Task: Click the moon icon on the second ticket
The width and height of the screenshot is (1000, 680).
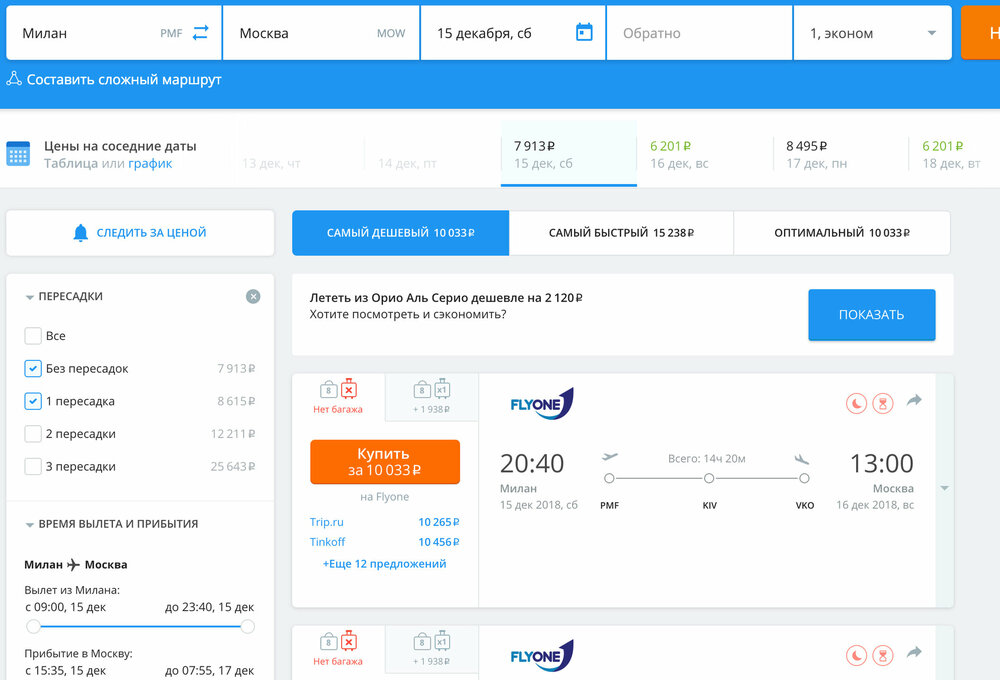Action: click(857, 655)
